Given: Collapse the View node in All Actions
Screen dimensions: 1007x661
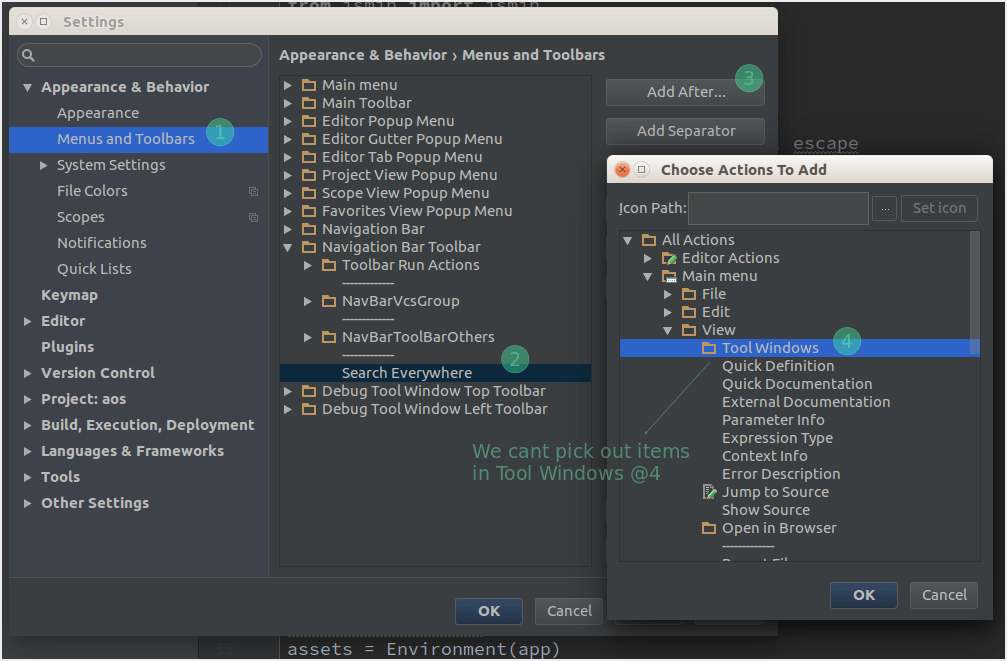Looking at the screenshot, I should click(667, 329).
